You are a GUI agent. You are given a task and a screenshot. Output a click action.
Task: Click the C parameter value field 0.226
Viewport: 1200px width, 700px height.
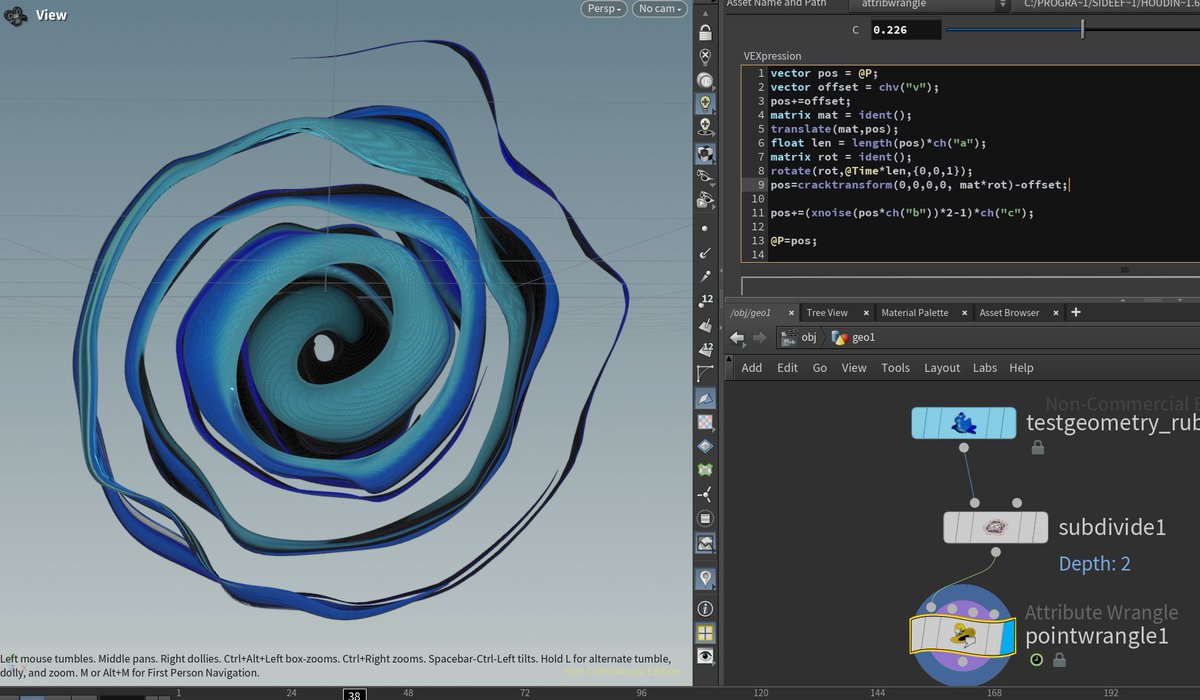pyautogui.click(x=906, y=30)
